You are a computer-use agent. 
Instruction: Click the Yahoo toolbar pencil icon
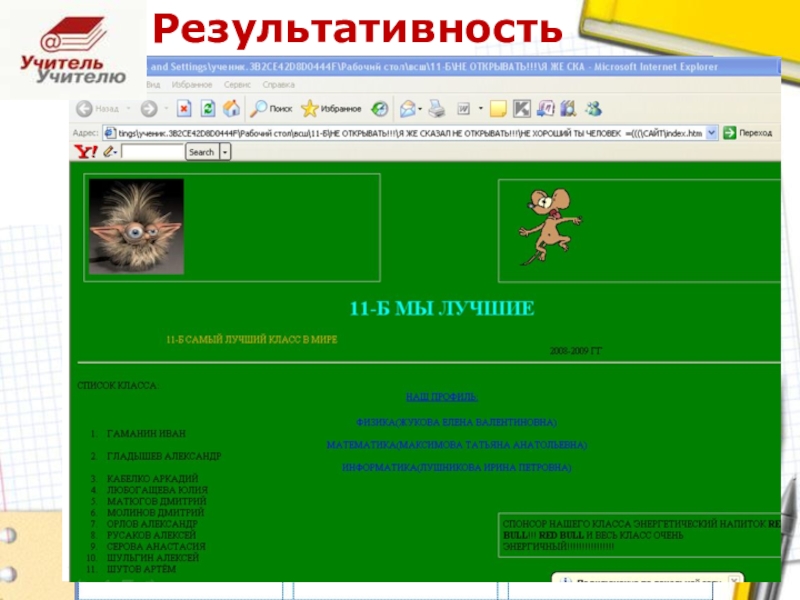[108, 152]
